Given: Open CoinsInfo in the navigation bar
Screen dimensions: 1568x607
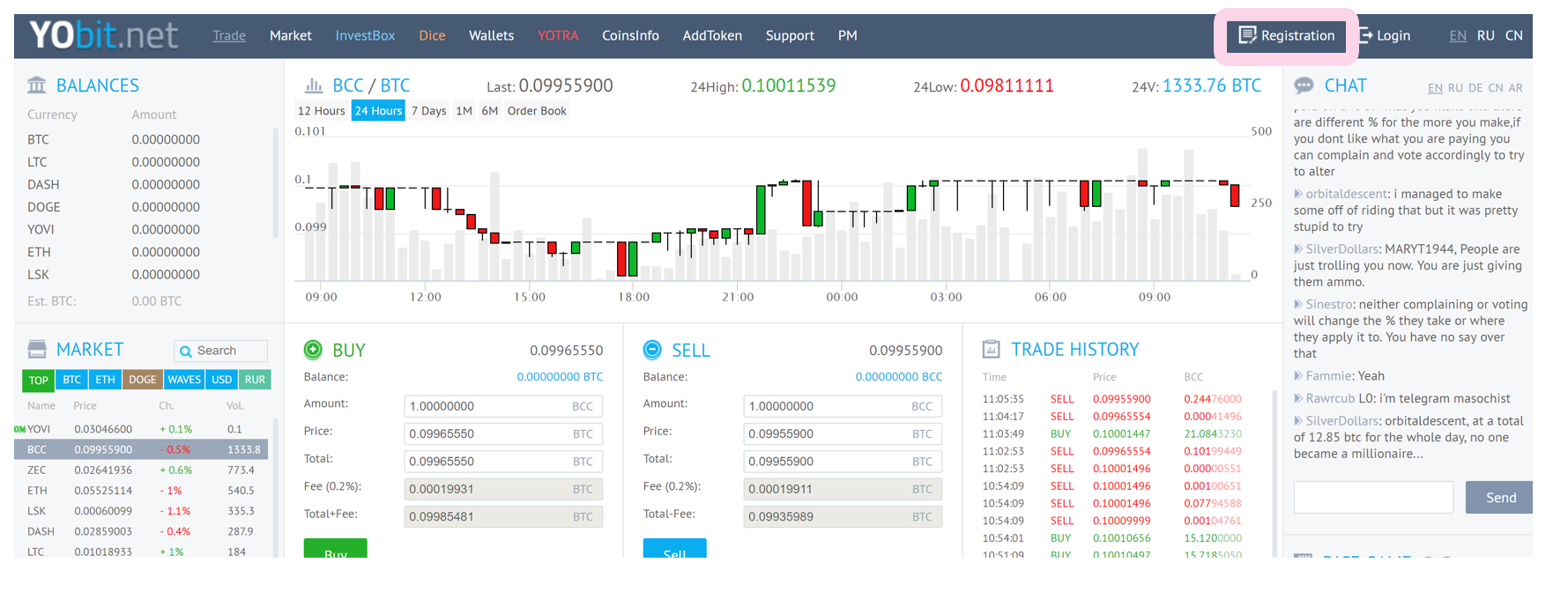Looking at the screenshot, I should [630, 35].
